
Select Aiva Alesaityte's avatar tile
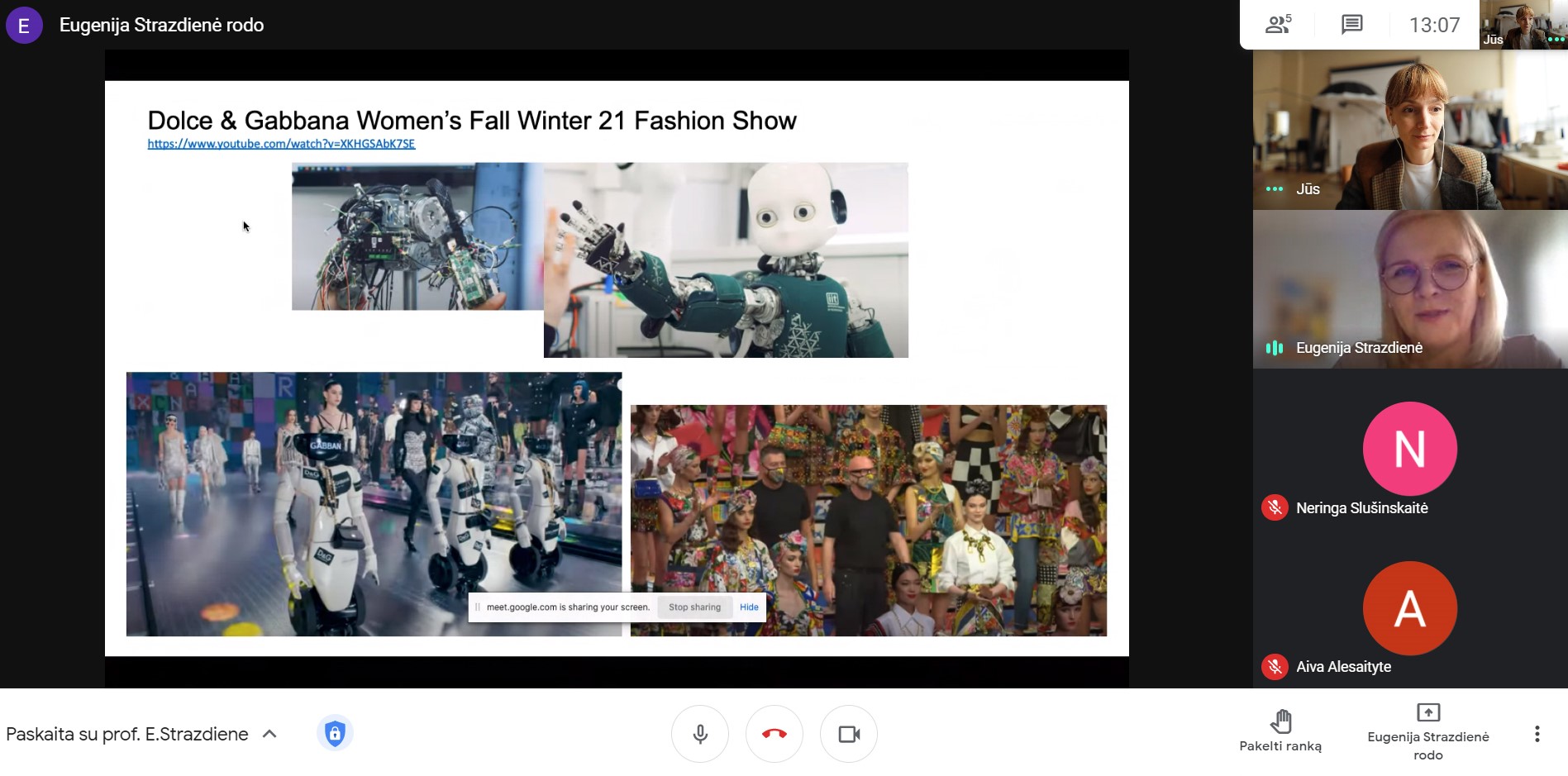1409,608
